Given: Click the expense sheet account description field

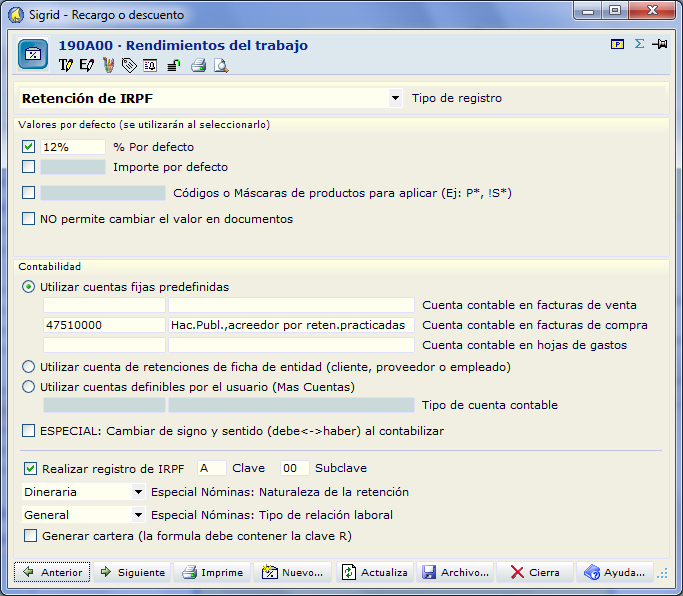Looking at the screenshot, I should pyautogui.click(x=291, y=345).
